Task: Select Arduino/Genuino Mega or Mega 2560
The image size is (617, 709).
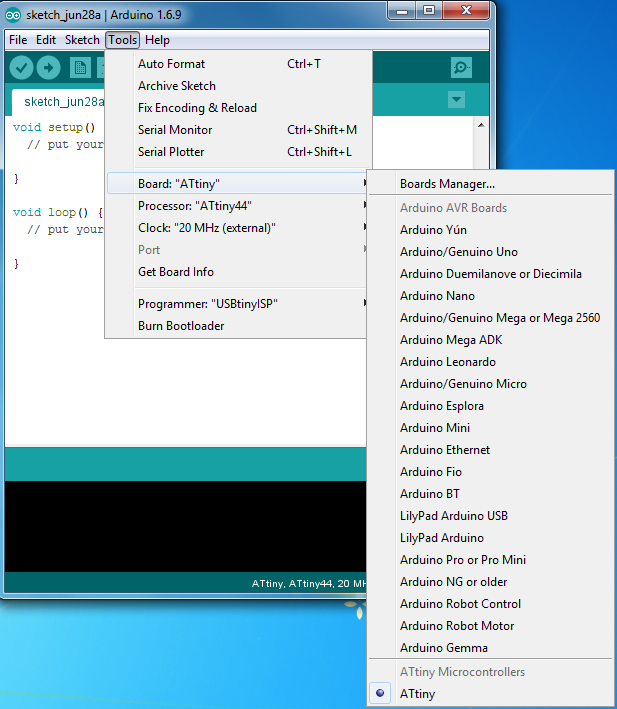Action: [490, 318]
